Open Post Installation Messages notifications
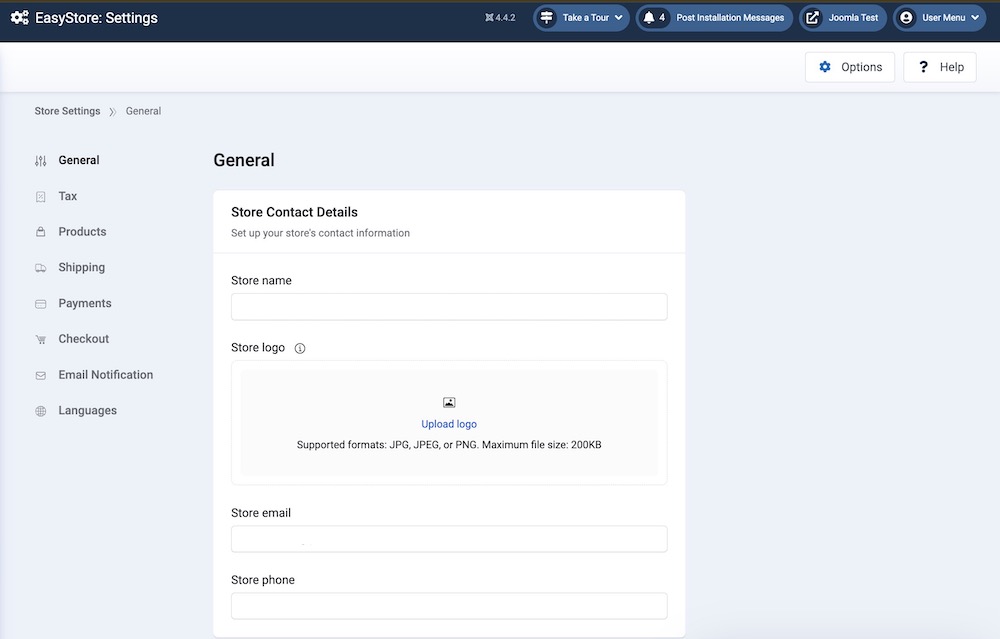The width and height of the screenshot is (1000, 639). click(714, 18)
